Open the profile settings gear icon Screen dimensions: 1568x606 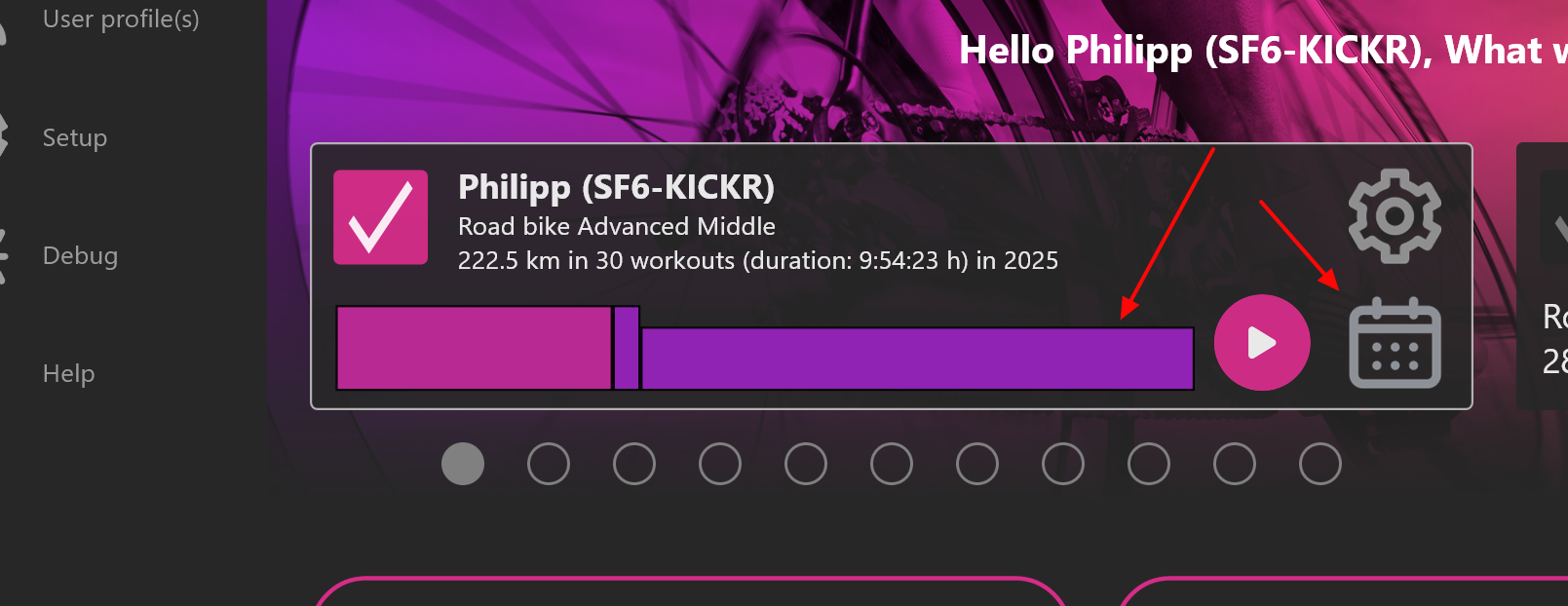pyautogui.click(x=1394, y=215)
